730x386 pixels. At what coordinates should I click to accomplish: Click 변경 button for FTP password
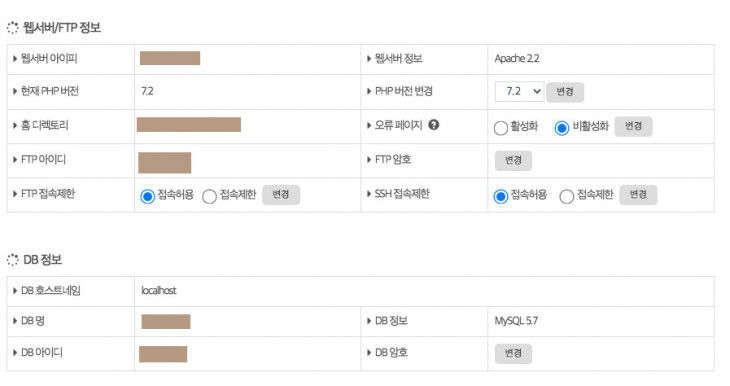[513, 161]
